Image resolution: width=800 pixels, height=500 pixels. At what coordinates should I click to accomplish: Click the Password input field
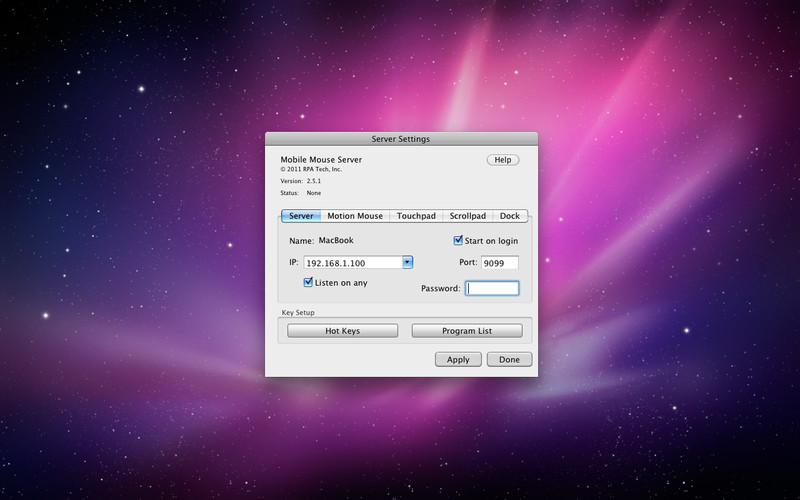pyautogui.click(x=492, y=288)
